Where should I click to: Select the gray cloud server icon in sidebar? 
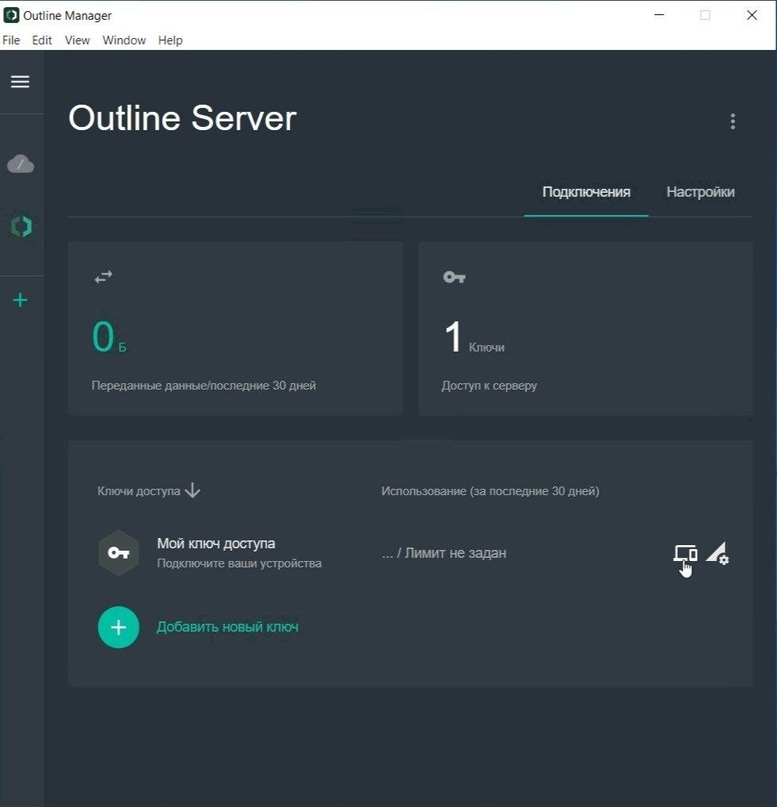(x=21, y=164)
